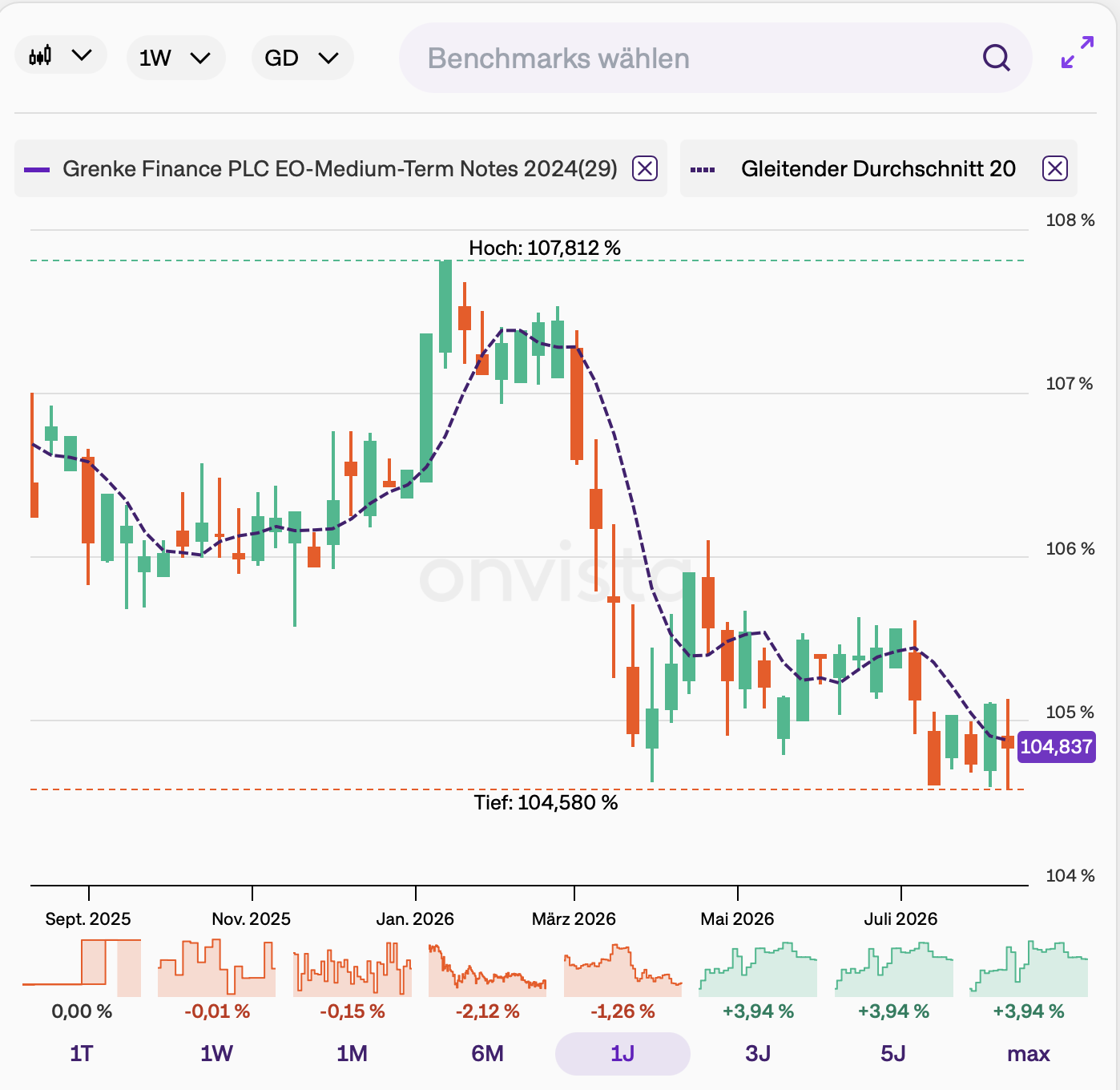Click the Hoch: 107,812 % label
1120x1090 pixels.
pyautogui.click(x=545, y=248)
